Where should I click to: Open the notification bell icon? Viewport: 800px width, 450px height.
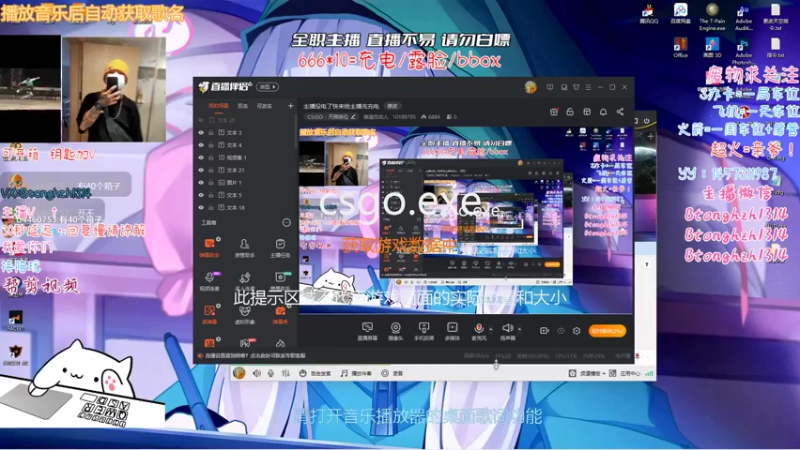coord(603,112)
